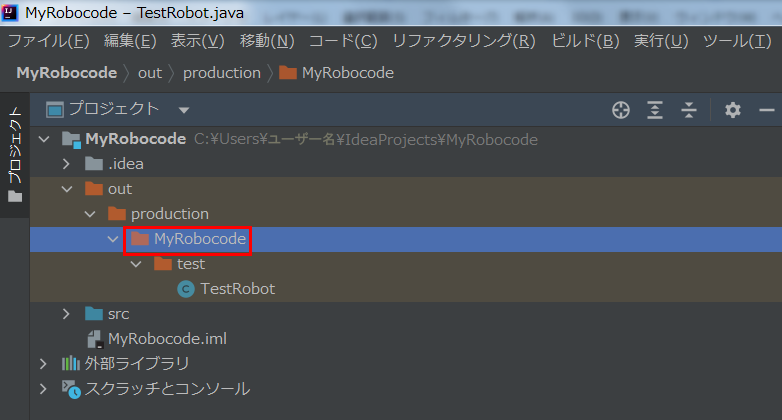Open the 表示(V) menu

[197, 41]
